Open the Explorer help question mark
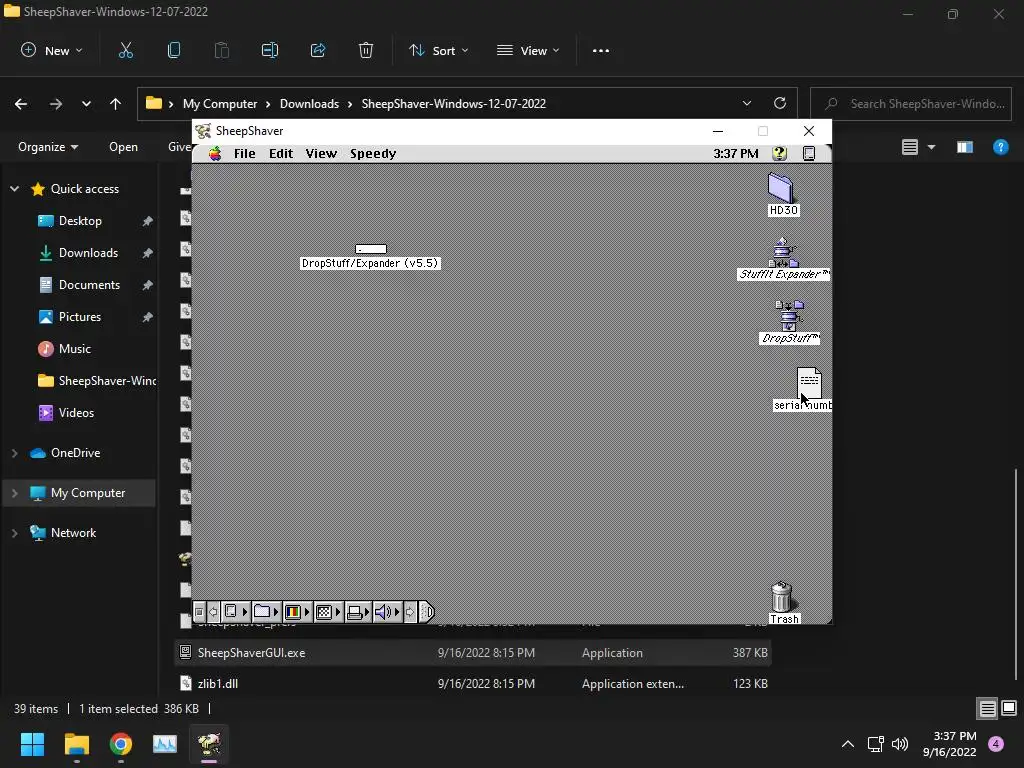 [x=1000, y=147]
